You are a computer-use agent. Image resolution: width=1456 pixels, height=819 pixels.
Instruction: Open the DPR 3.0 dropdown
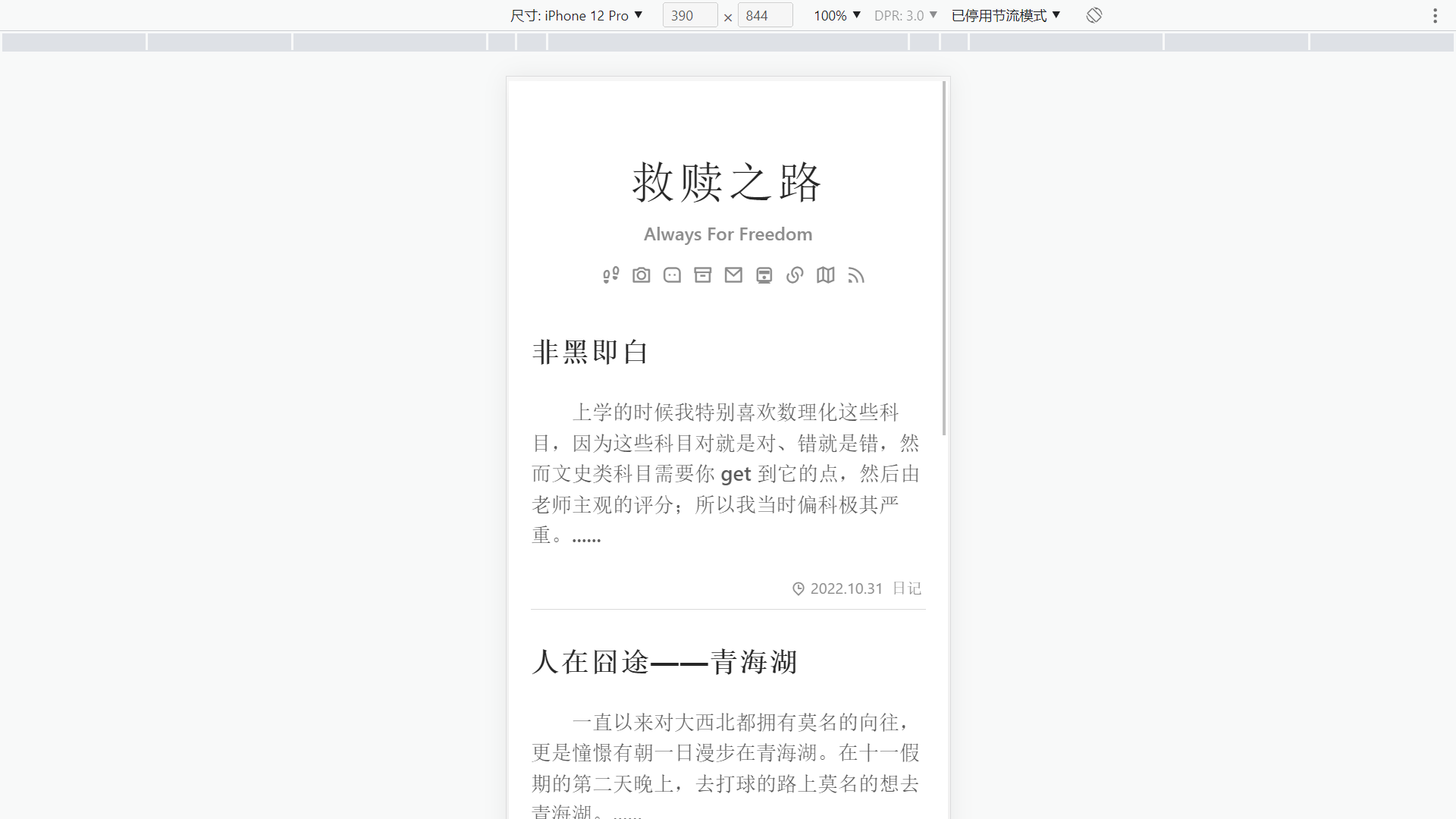[905, 15]
